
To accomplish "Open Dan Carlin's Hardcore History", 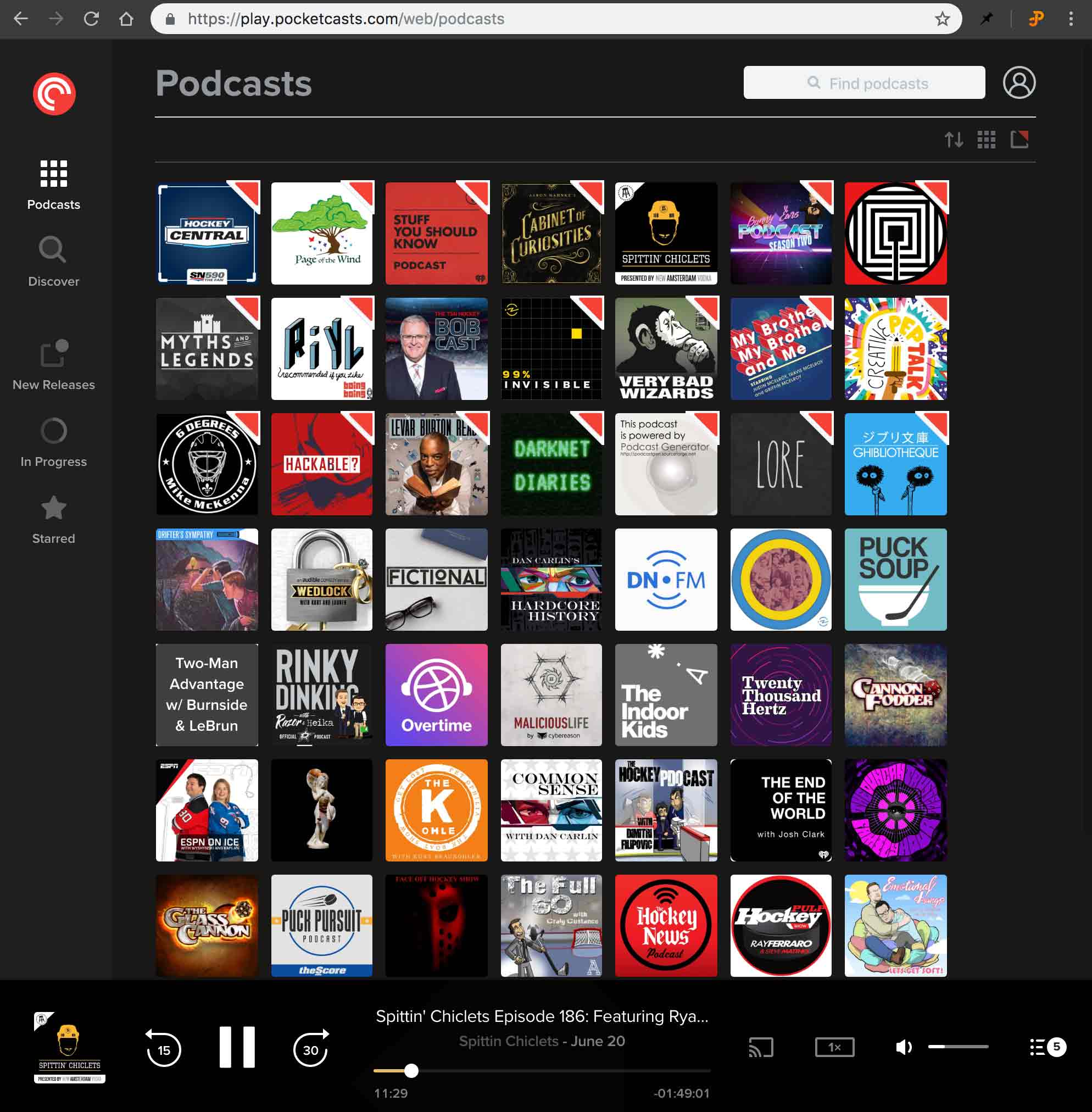I will [x=551, y=580].
